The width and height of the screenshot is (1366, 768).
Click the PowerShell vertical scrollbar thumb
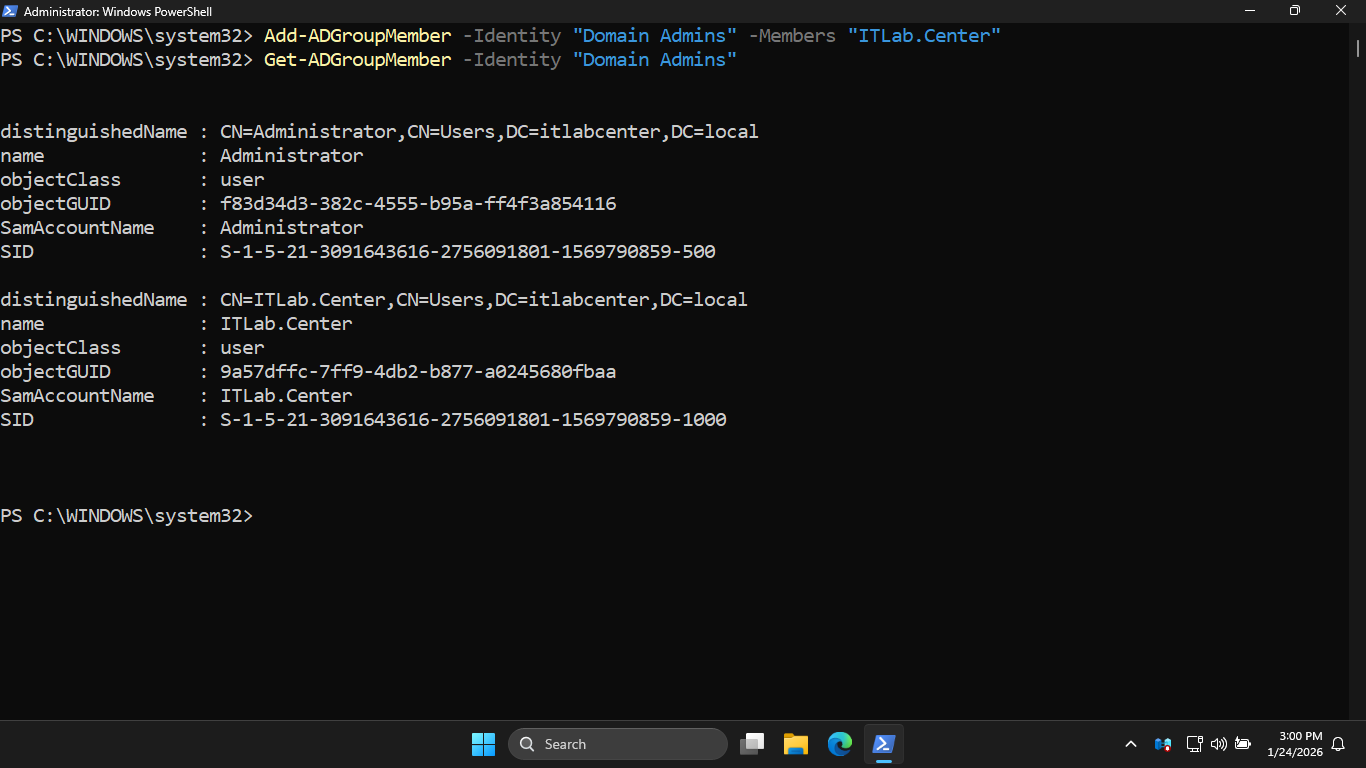click(x=1358, y=48)
